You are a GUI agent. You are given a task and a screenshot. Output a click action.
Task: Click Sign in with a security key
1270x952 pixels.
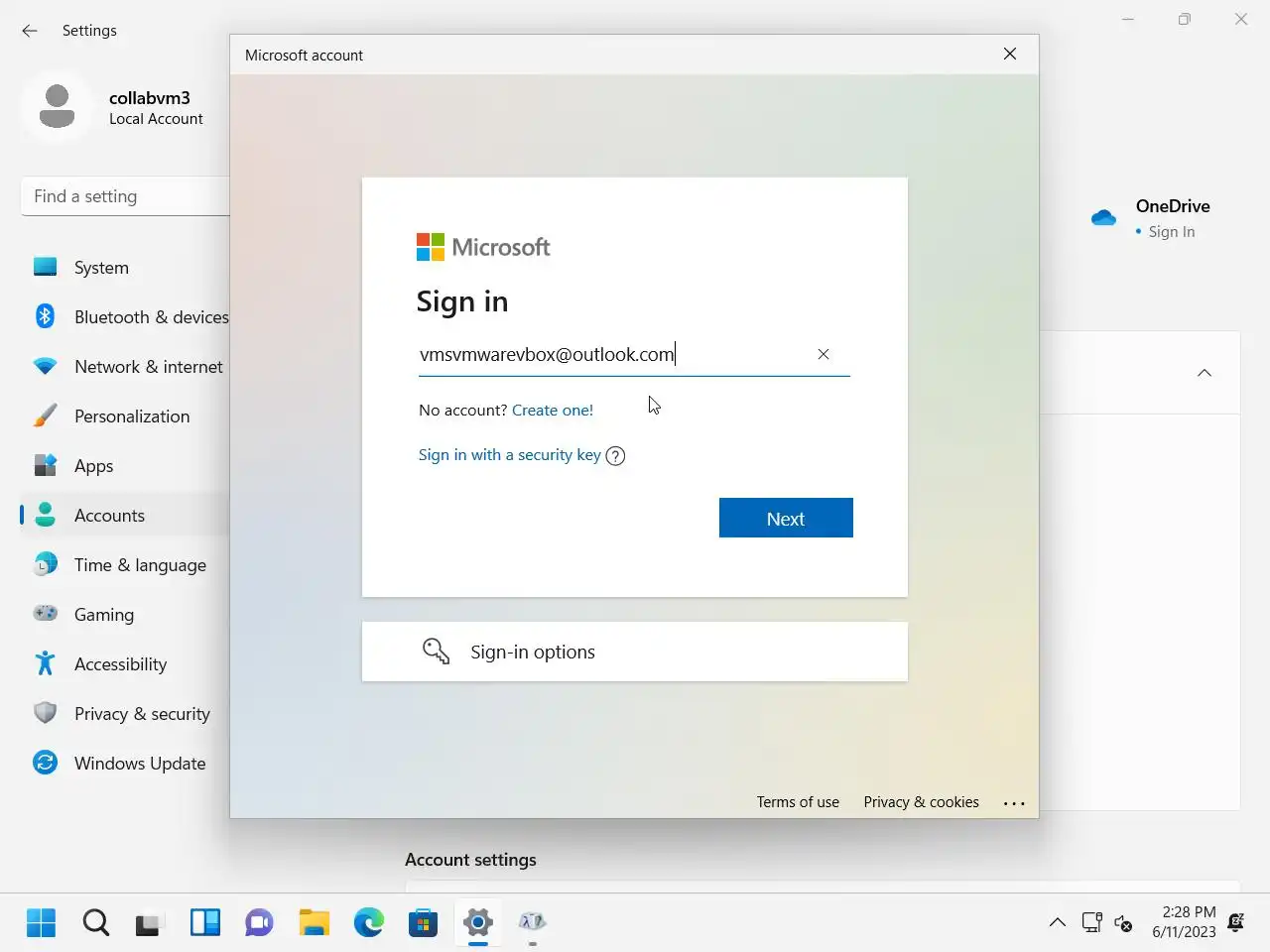tap(510, 455)
